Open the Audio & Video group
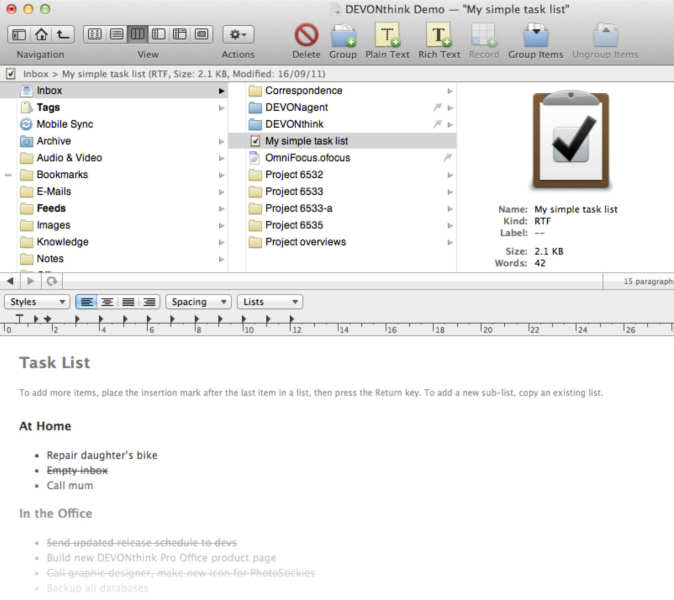Screen dimensions: 674x600 point(114,158)
